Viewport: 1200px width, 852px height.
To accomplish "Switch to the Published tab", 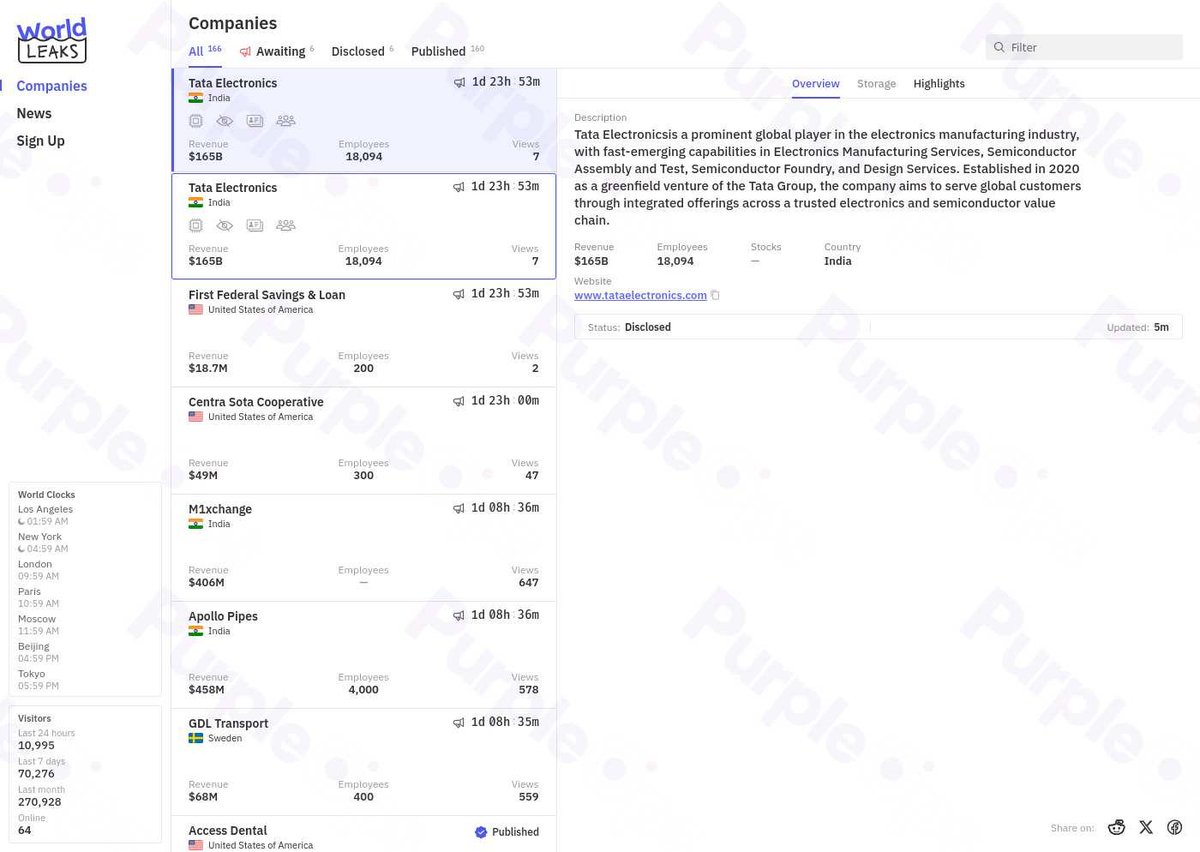I will [448, 51].
